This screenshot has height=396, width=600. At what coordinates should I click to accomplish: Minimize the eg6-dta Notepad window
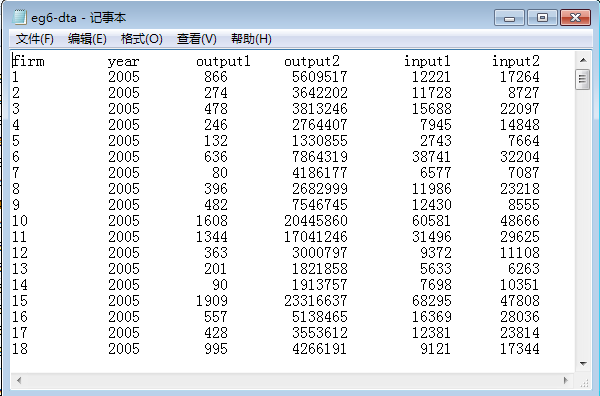509,18
